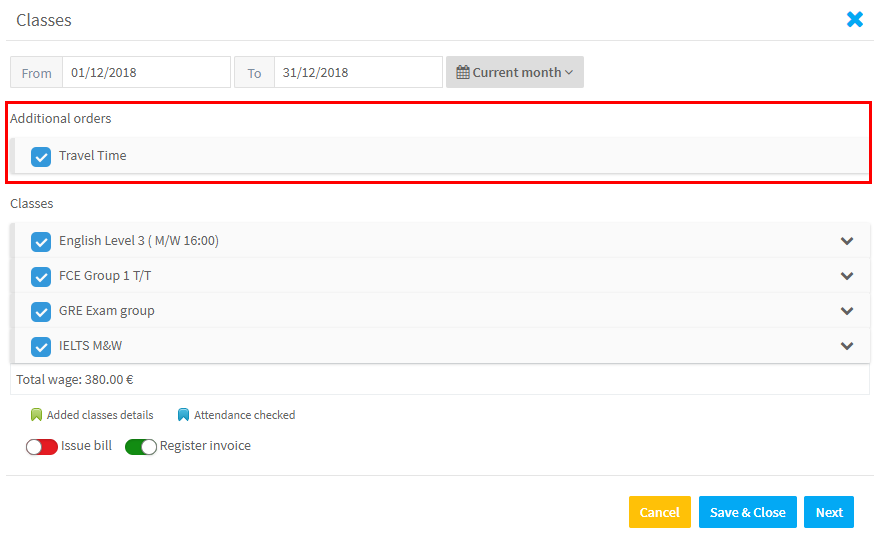Screen dimensions: 884x533
Task: Open the Current month dropdown
Action: pyautogui.click(x=515, y=72)
